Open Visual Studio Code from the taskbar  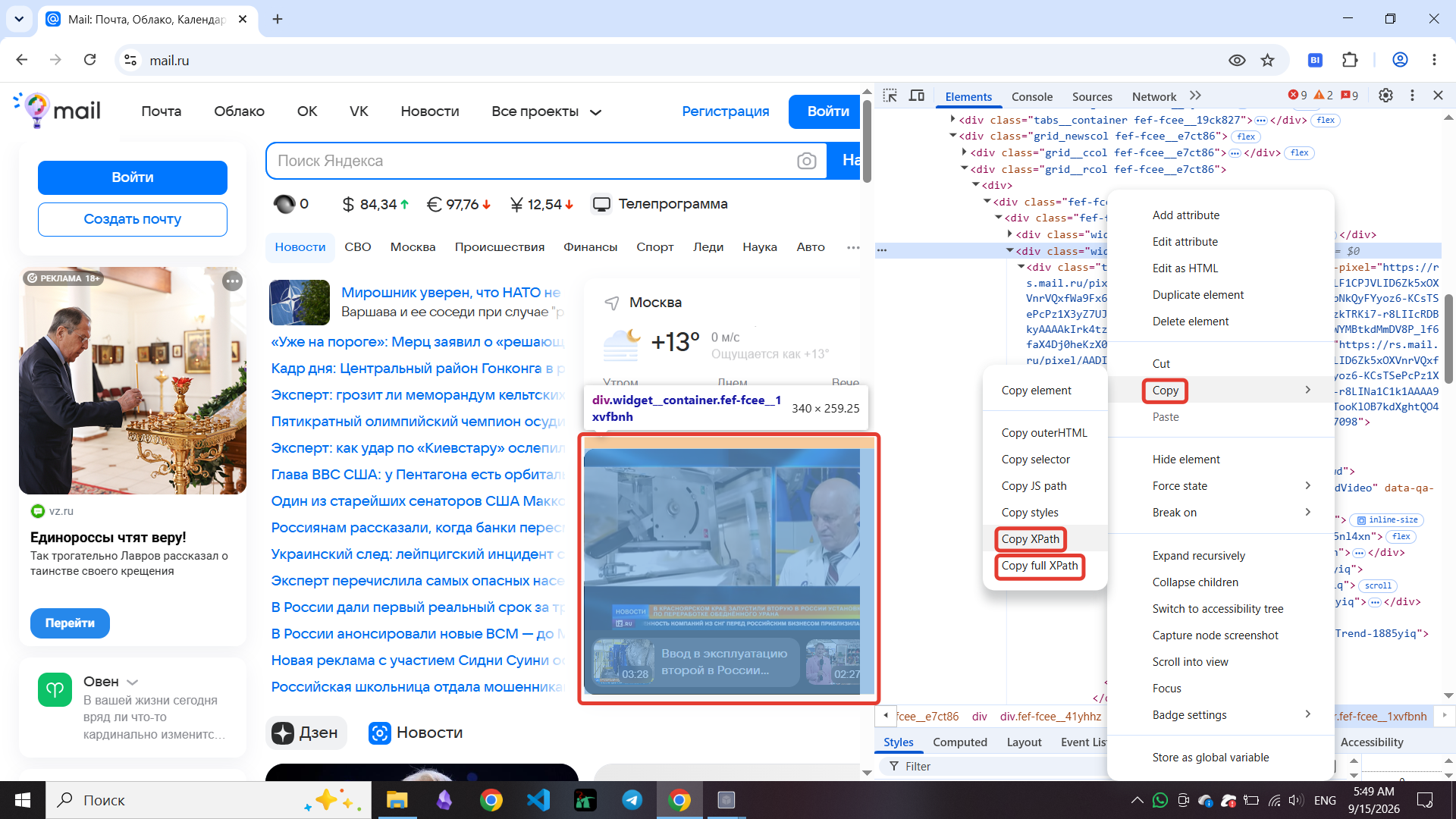pyautogui.click(x=538, y=800)
